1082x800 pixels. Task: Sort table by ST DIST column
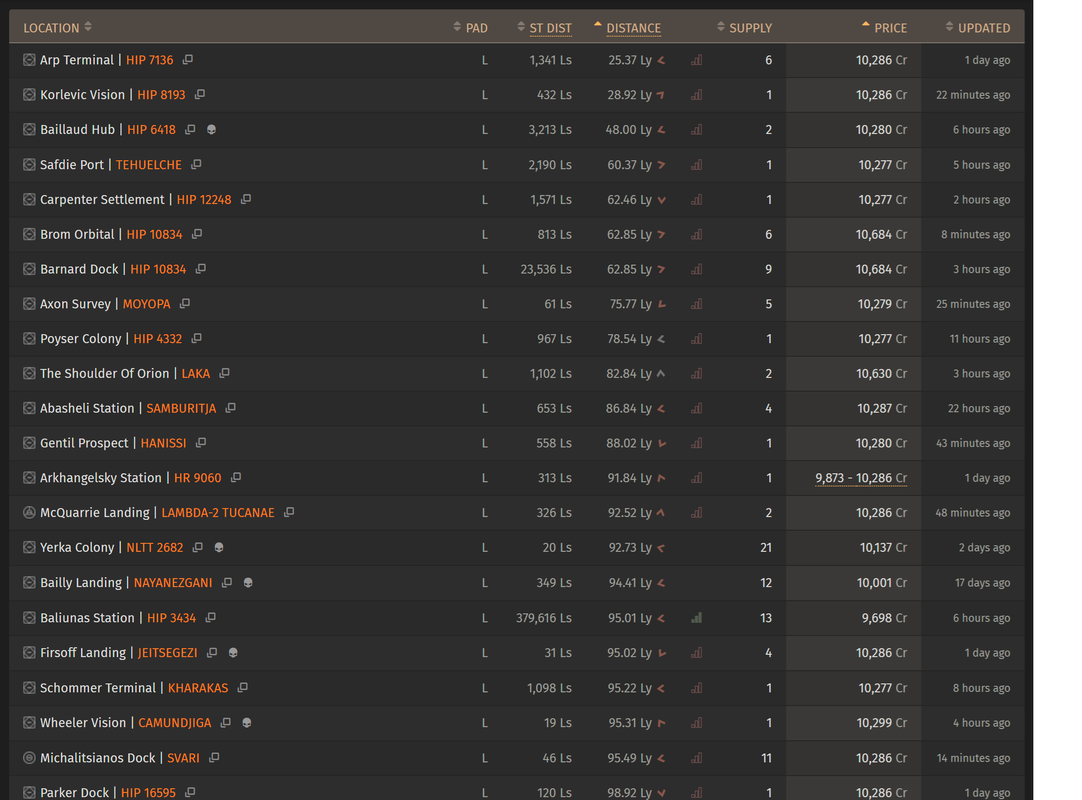click(544, 28)
